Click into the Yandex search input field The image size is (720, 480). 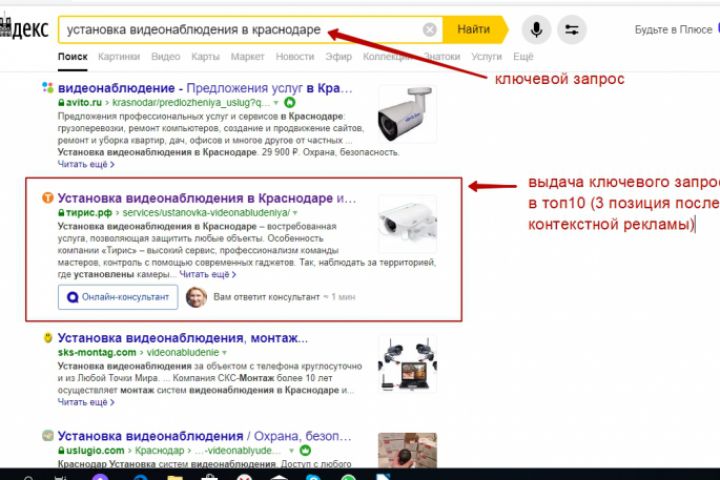241,30
